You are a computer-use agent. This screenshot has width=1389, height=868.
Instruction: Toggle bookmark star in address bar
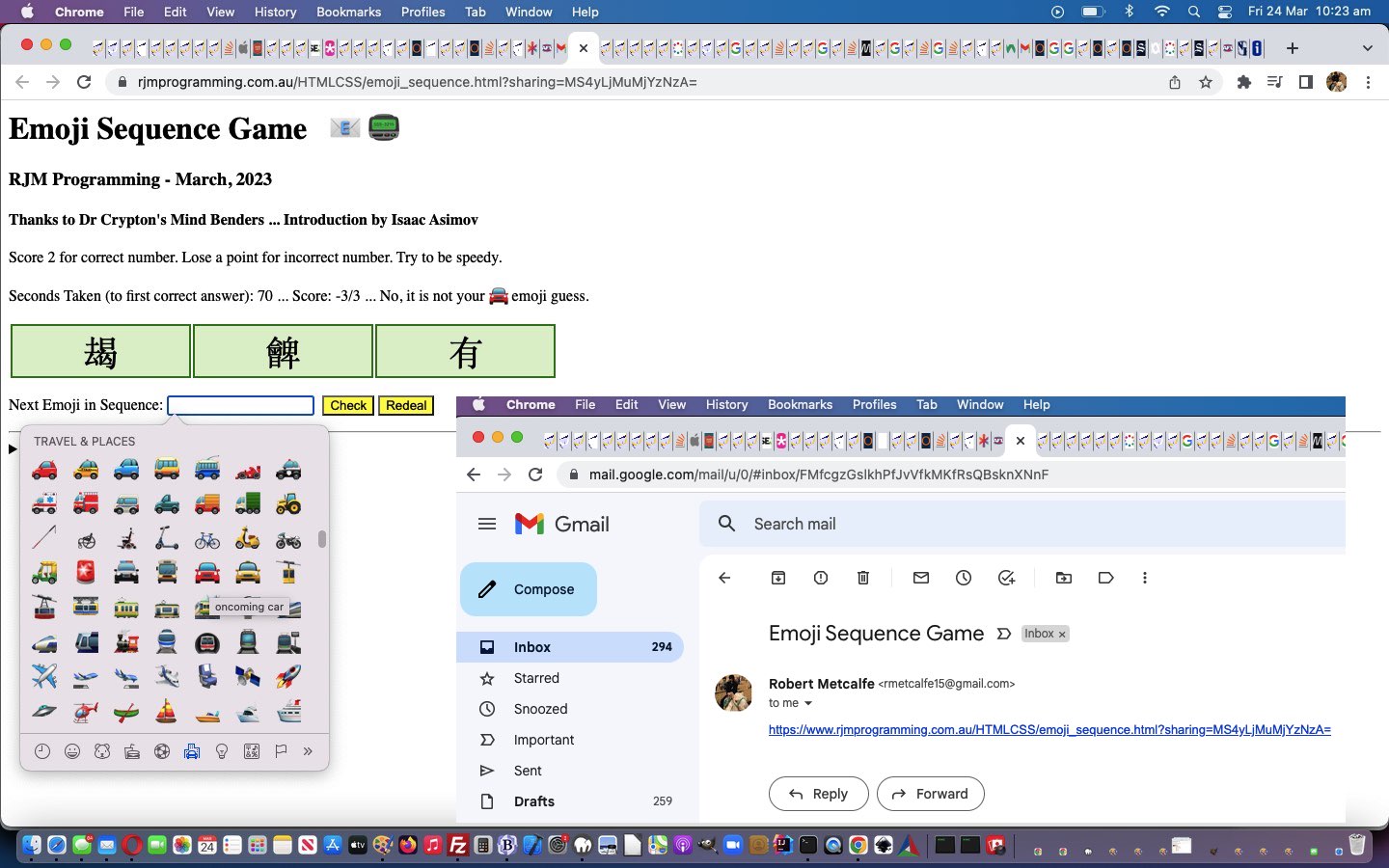[x=1206, y=82]
